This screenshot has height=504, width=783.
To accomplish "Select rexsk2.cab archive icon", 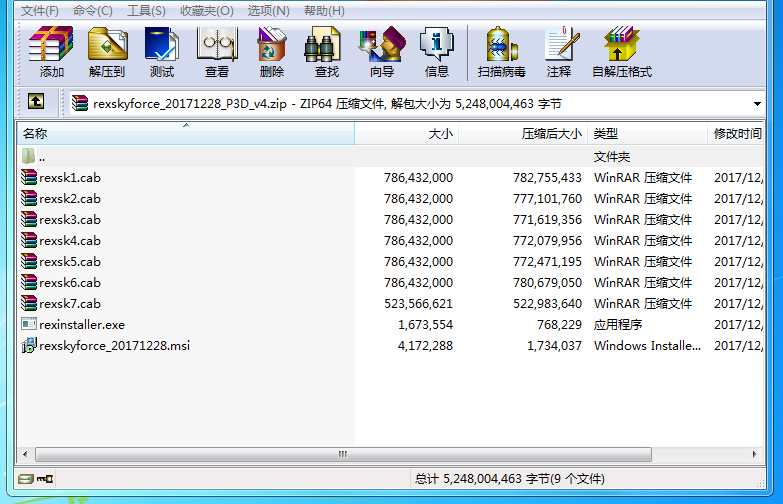I will (x=29, y=198).
